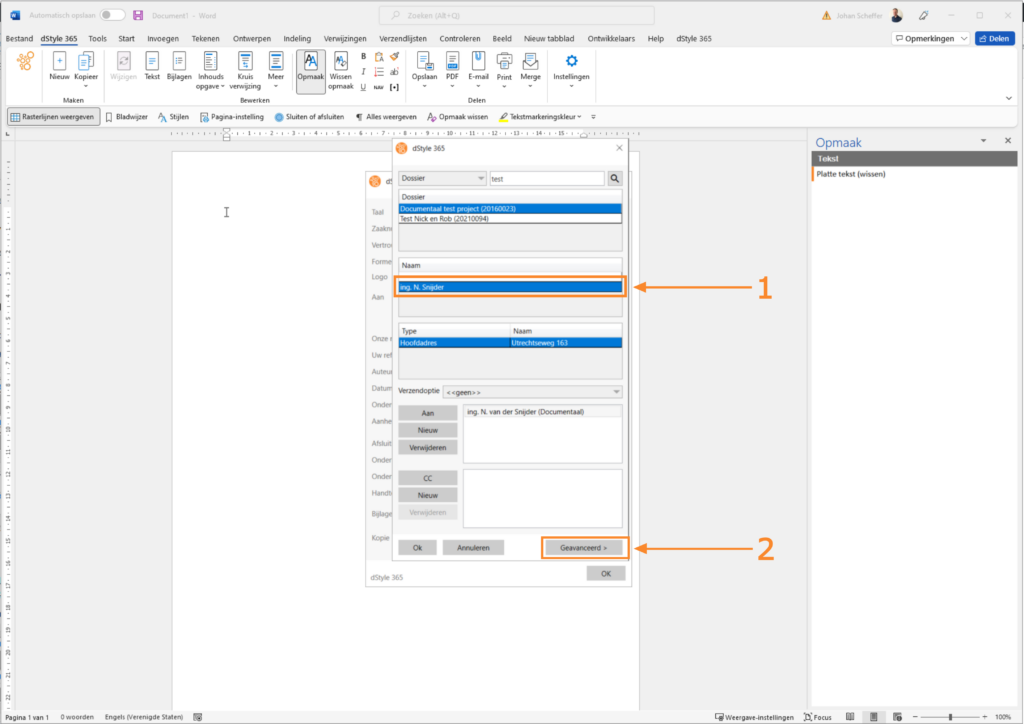1024x724 pixels.
Task: Close the Opmaak pane
Action: 1008,140
